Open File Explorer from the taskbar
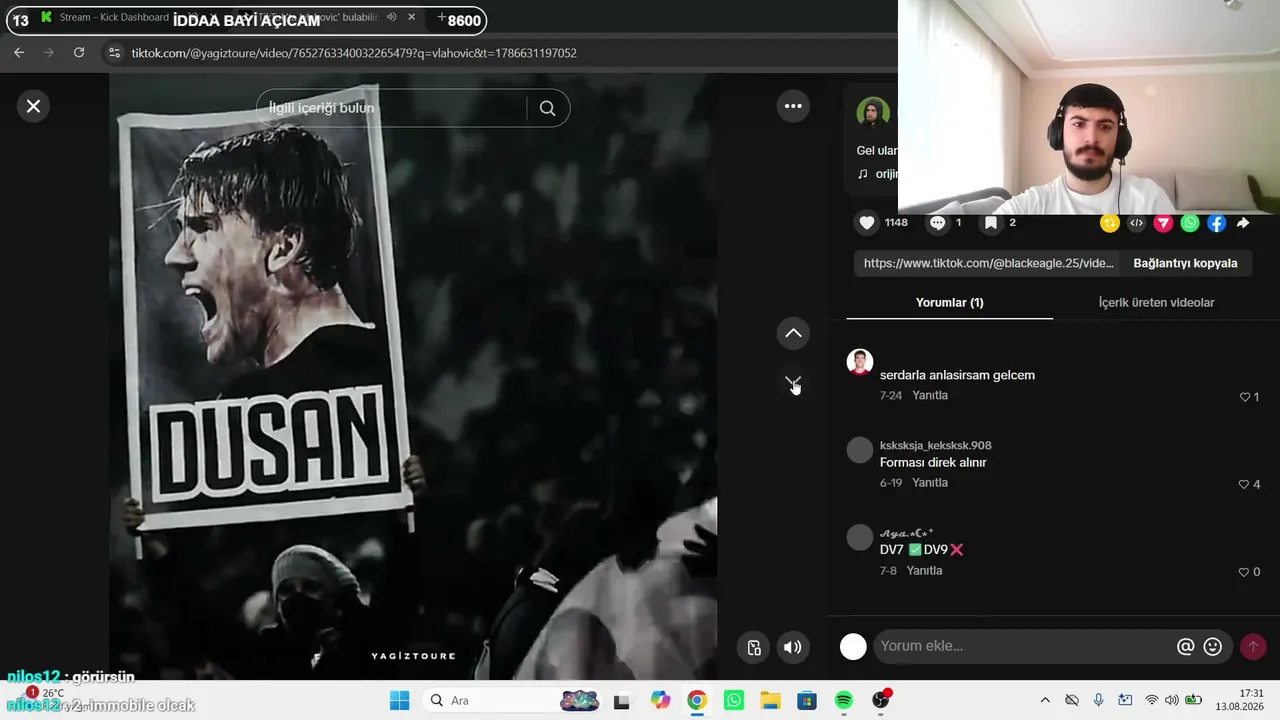Image resolution: width=1280 pixels, height=720 pixels. point(770,700)
